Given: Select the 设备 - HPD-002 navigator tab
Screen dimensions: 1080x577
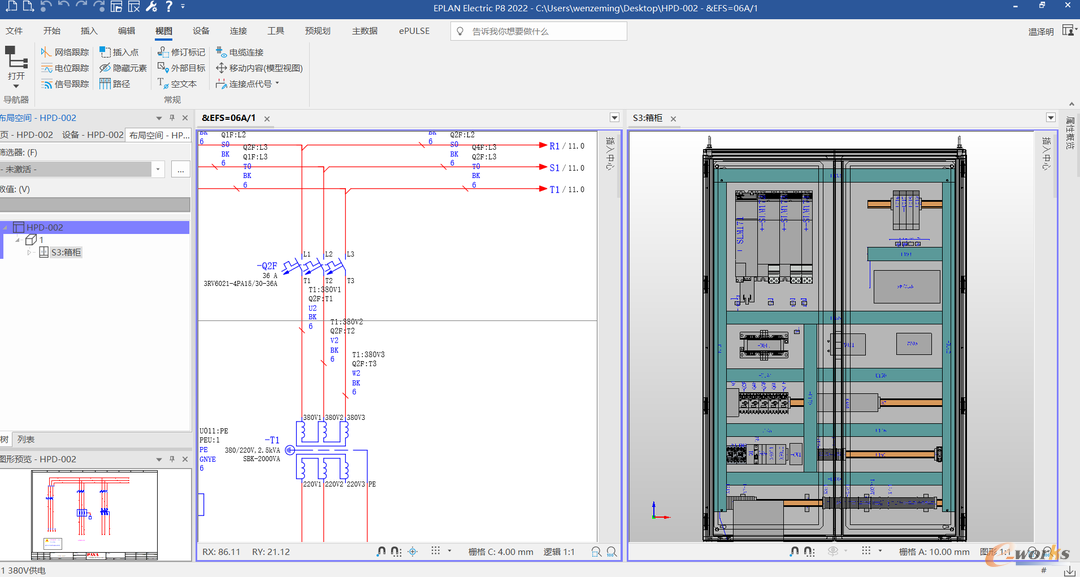Looking at the screenshot, I should click(x=92, y=135).
